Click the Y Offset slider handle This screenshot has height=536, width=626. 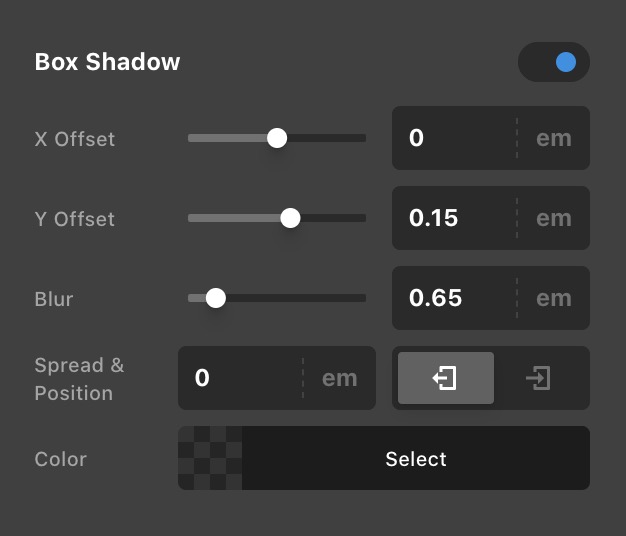[290, 218]
